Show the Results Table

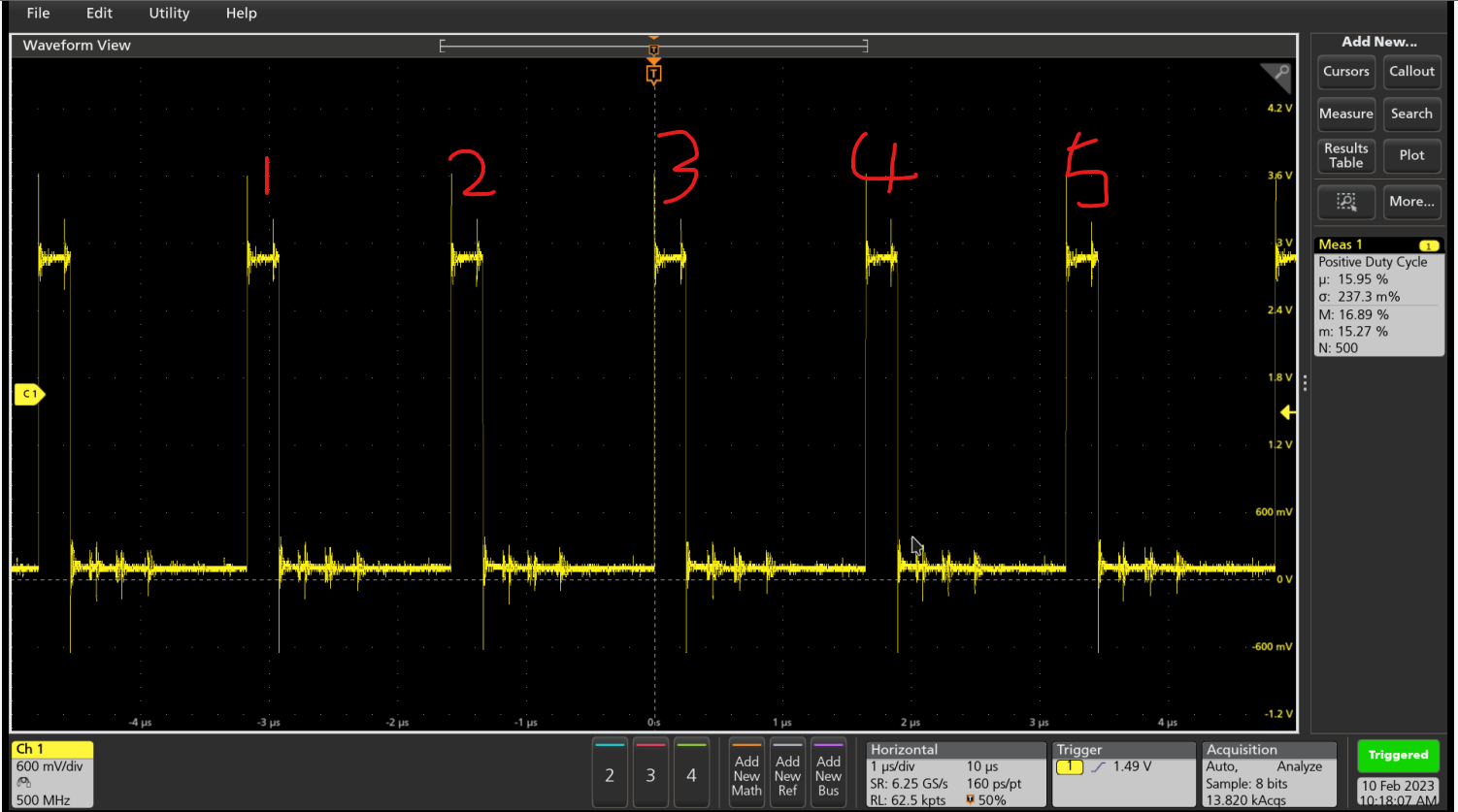(x=1346, y=155)
